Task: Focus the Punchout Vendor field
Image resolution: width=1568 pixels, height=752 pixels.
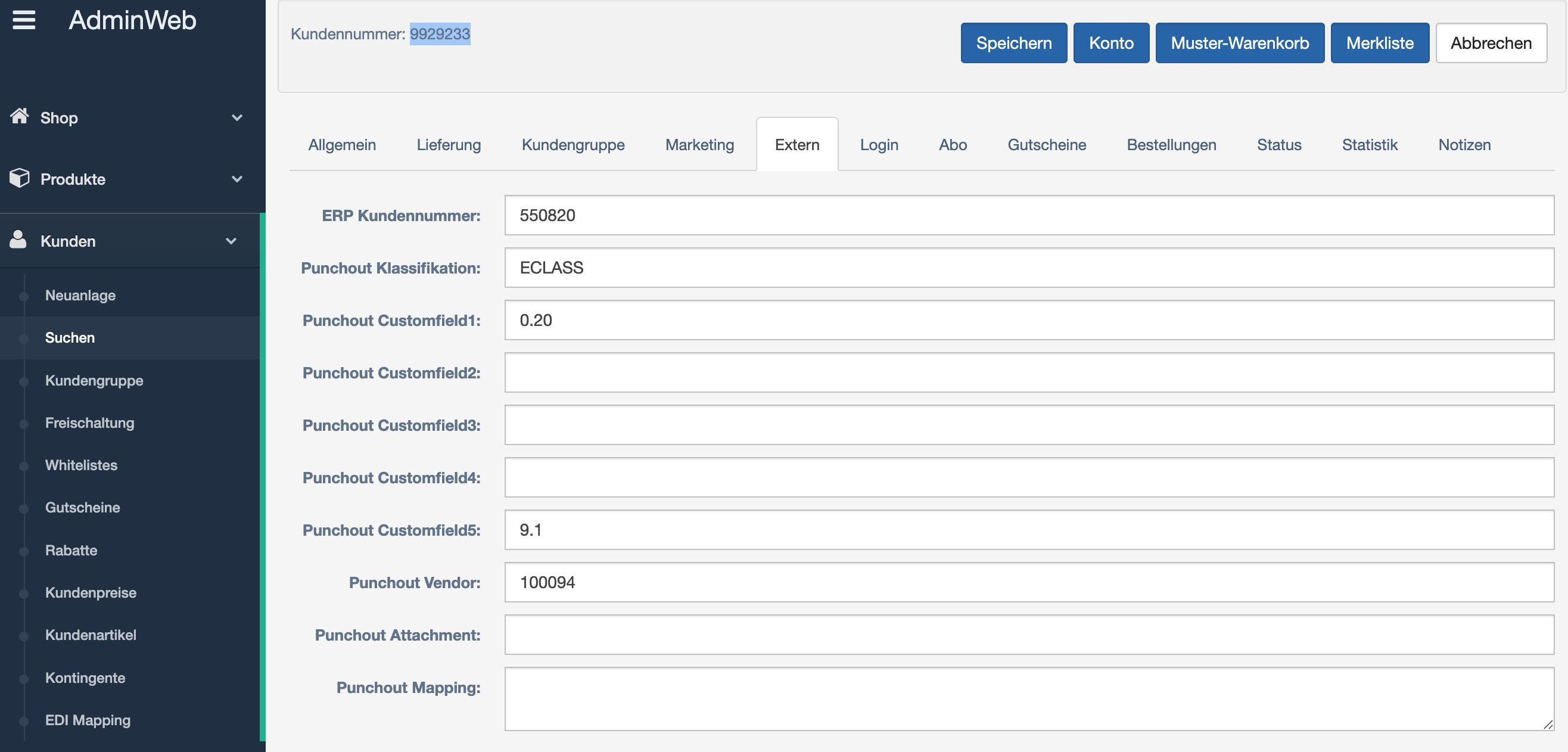Action: click(x=1029, y=582)
